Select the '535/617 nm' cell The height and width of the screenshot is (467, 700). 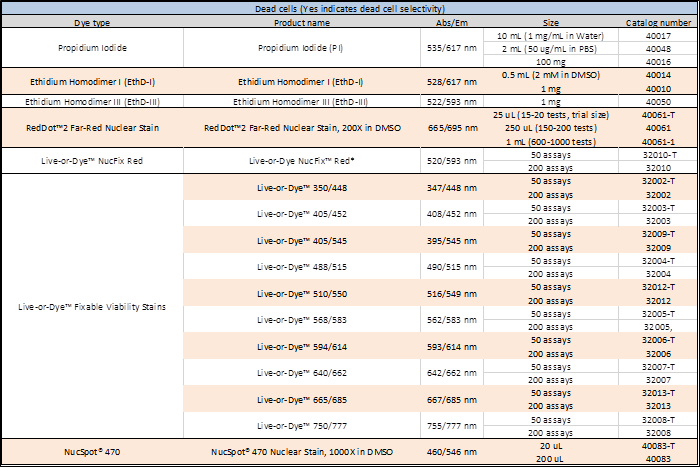pyautogui.click(x=452, y=48)
